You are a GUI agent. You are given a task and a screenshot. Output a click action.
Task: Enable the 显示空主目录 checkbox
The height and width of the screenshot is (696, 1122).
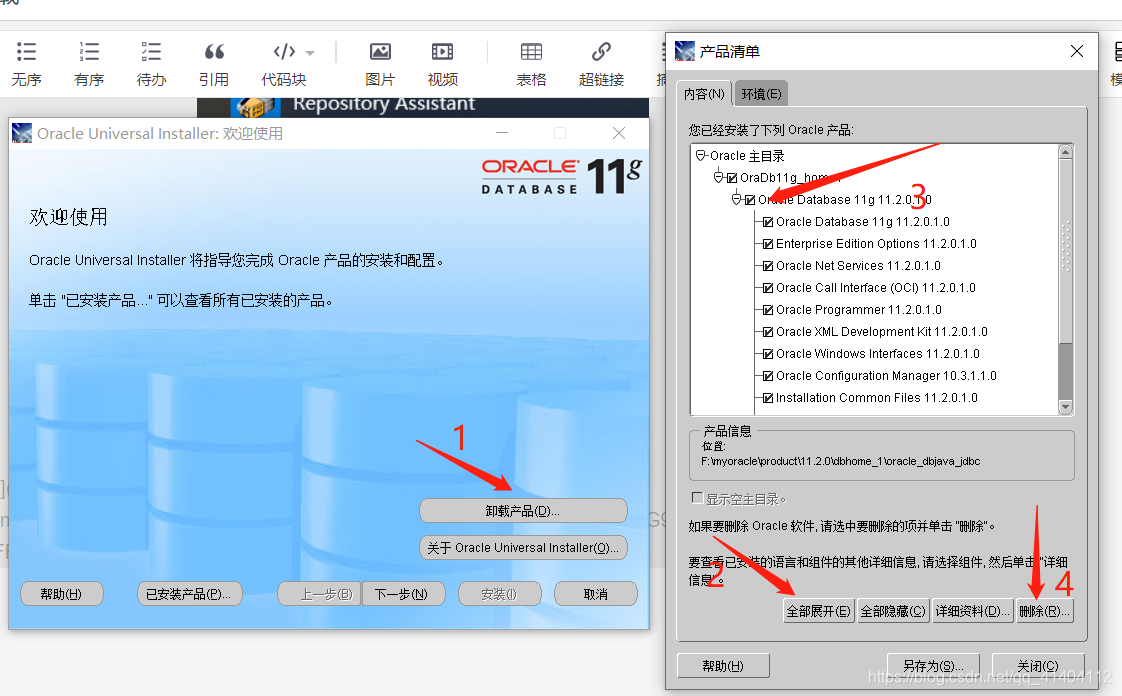pos(698,497)
